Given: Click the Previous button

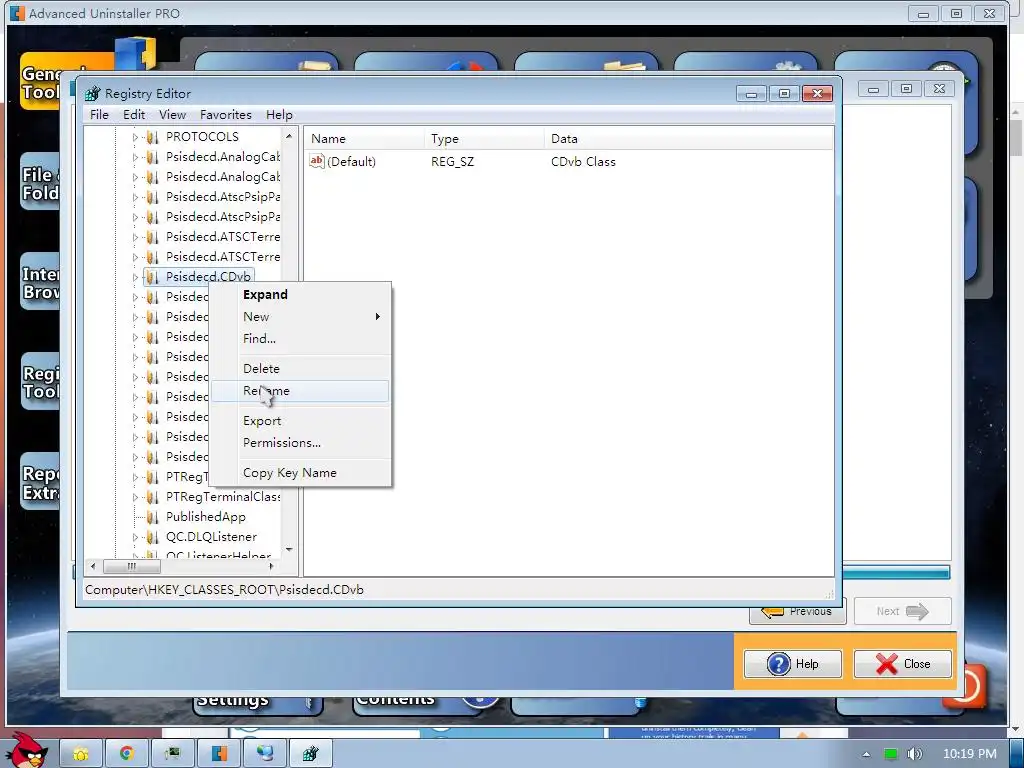Looking at the screenshot, I should 797,612.
